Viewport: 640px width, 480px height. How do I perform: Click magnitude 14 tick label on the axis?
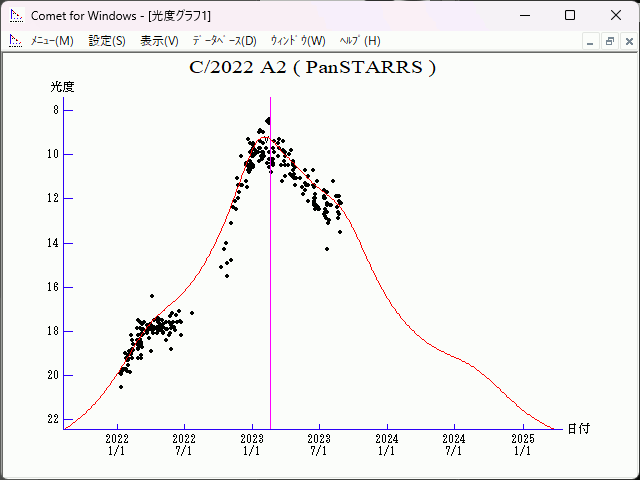[x=53, y=243]
